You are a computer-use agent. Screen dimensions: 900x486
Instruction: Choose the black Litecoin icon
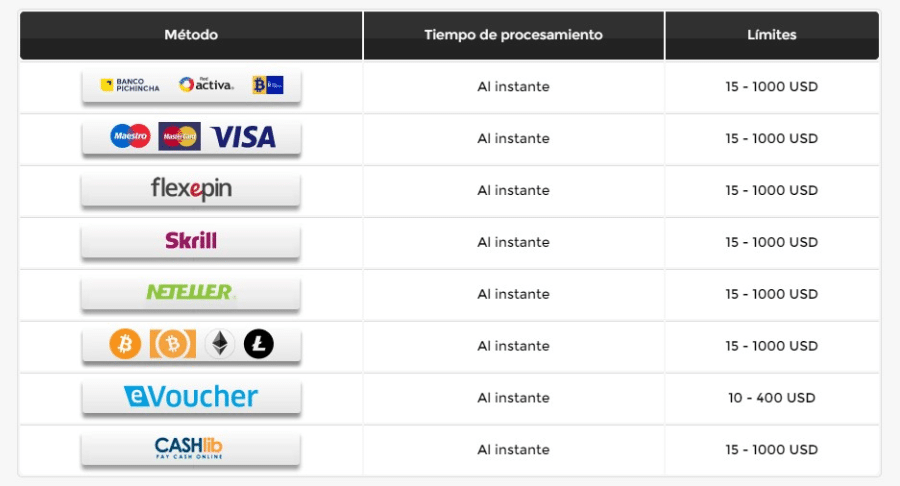(x=259, y=344)
